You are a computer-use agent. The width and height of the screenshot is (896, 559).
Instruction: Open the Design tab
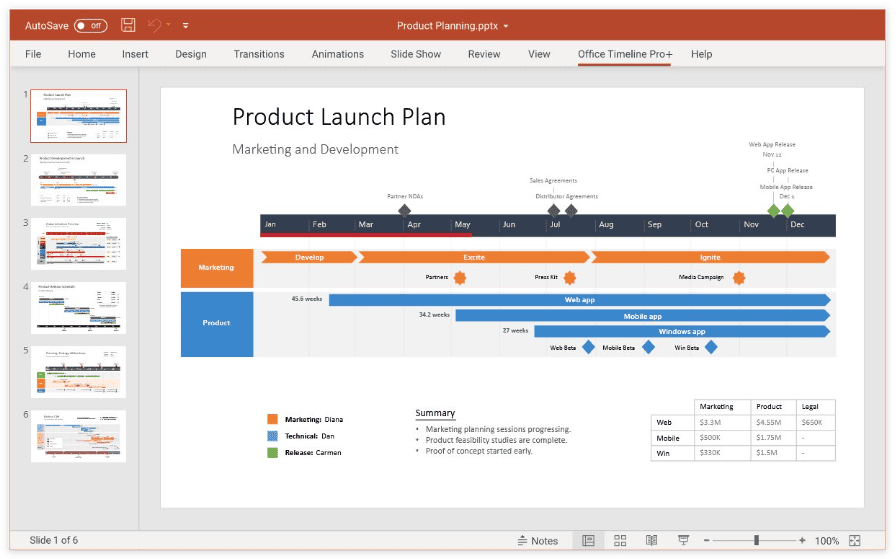[191, 54]
